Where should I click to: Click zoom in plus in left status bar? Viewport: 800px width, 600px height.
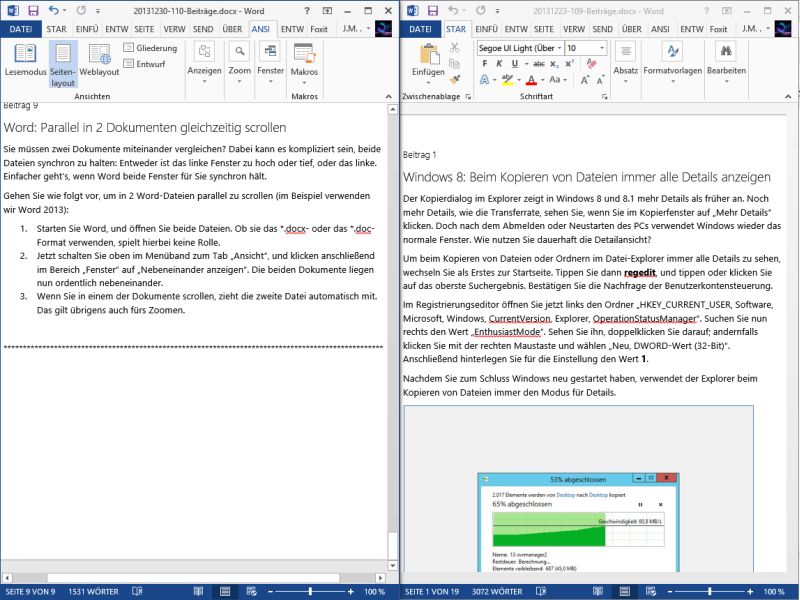(351, 591)
